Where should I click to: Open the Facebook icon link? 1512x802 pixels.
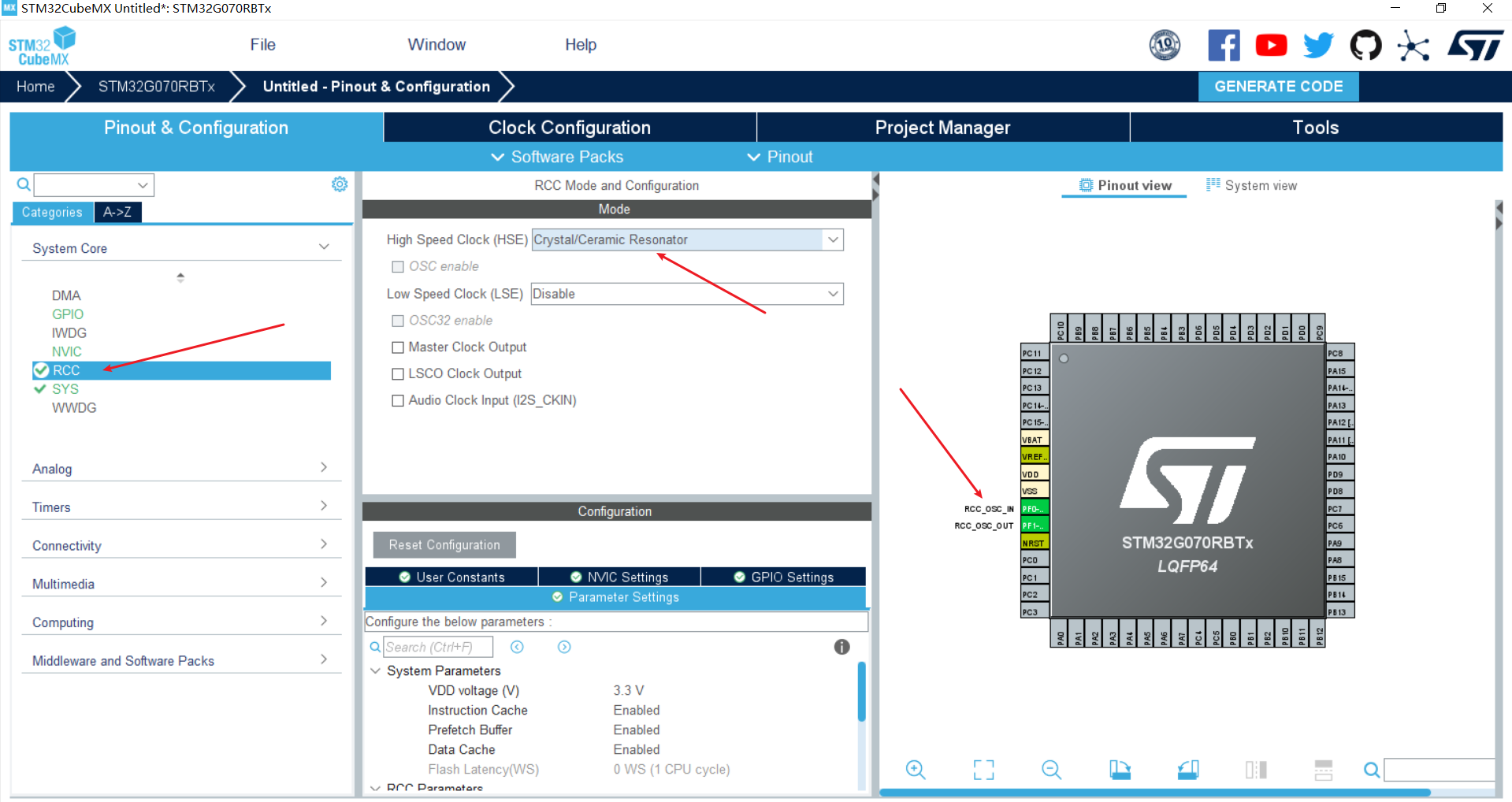point(1224,46)
